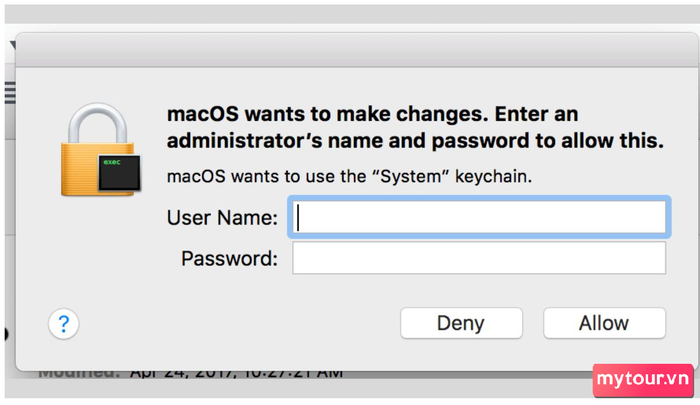
Task: Click the Allow button
Action: [604, 323]
